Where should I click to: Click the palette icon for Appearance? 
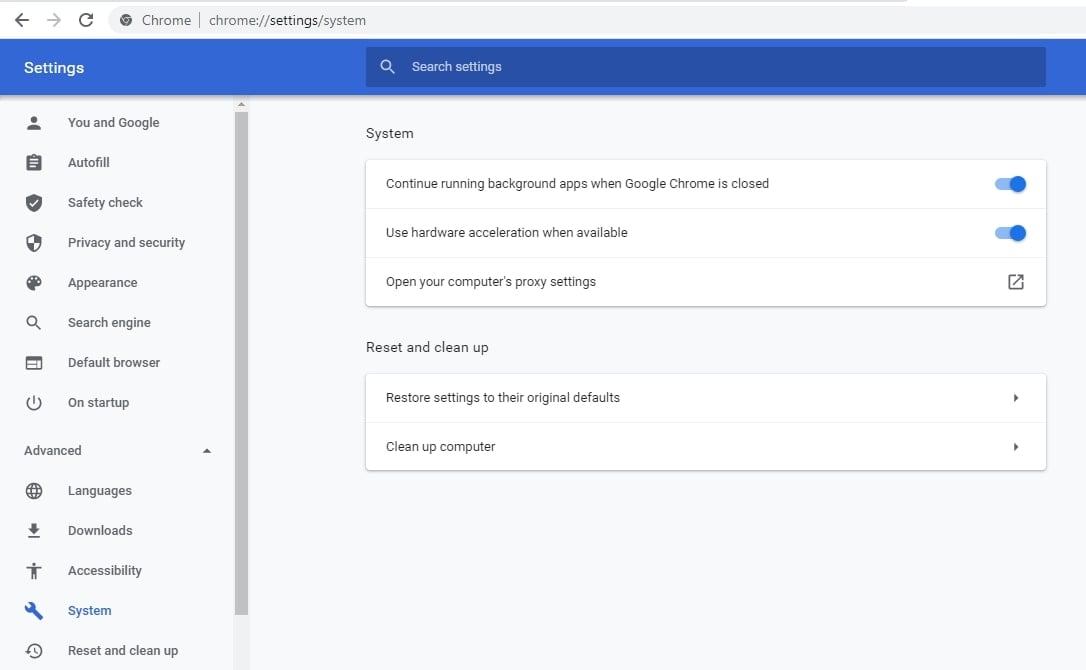[33, 283]
